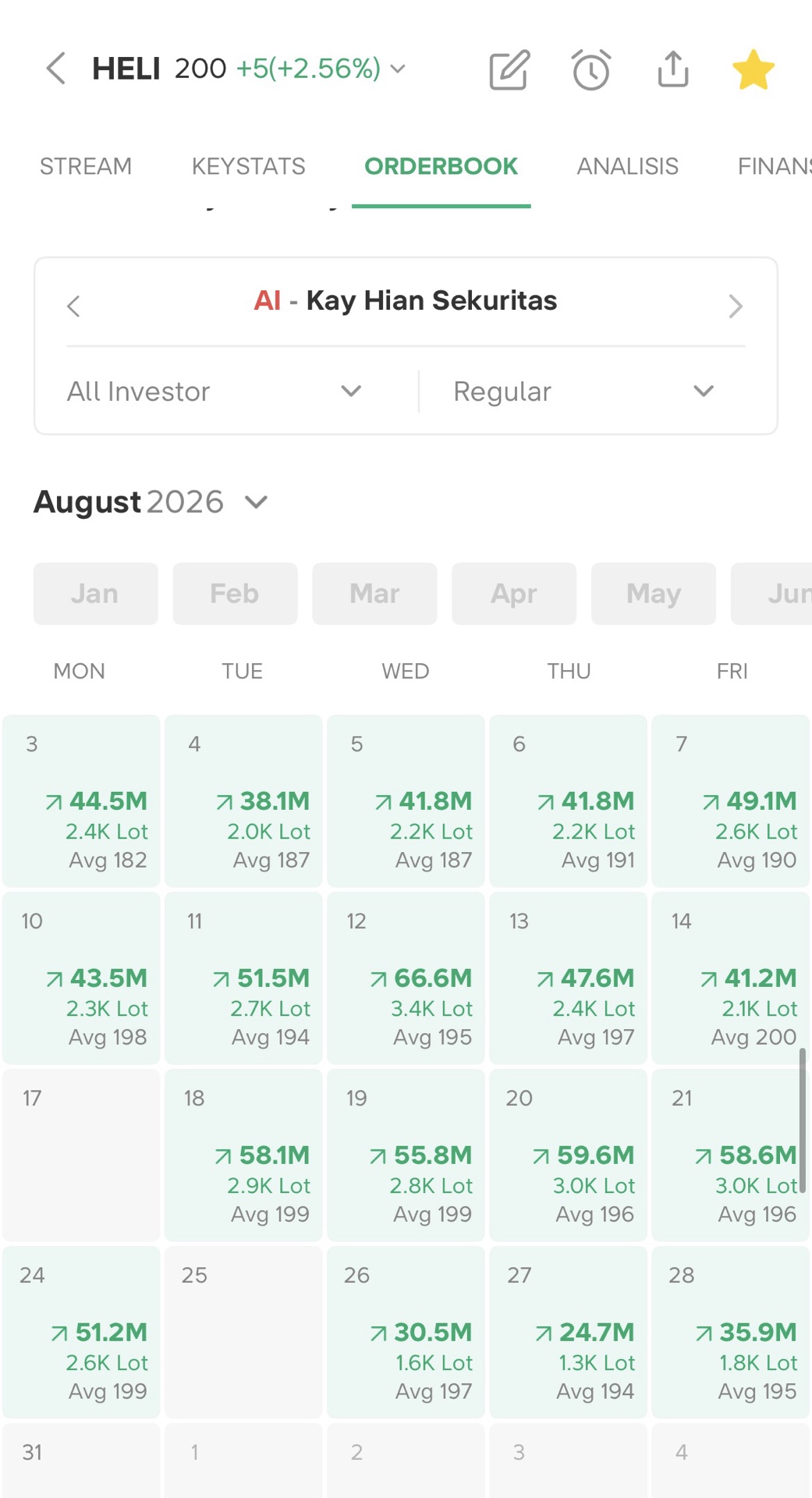812x1498 pixels.
Task: Open August 19 cell with 55.8M
Action: 406,1155
